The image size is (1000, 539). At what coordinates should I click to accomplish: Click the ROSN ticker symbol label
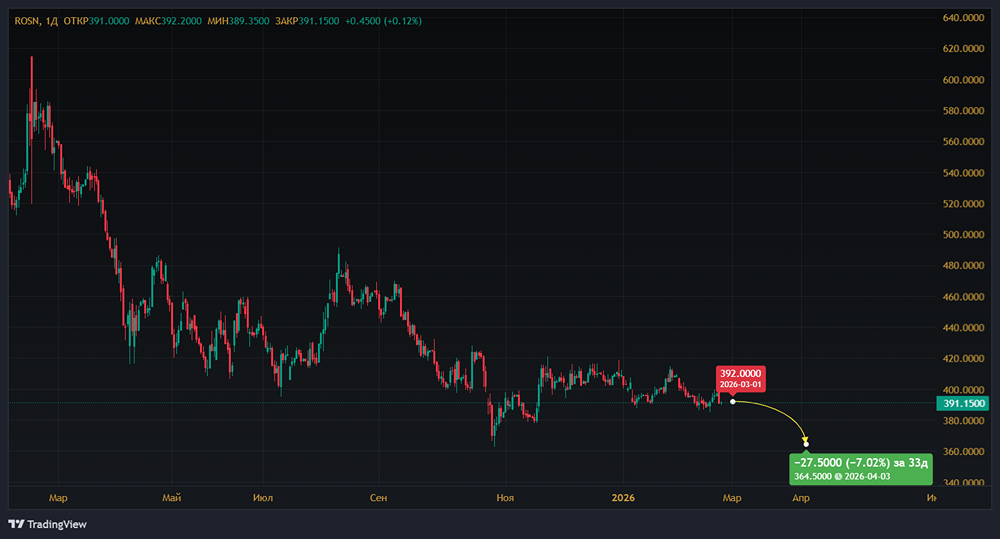point(26,20)
